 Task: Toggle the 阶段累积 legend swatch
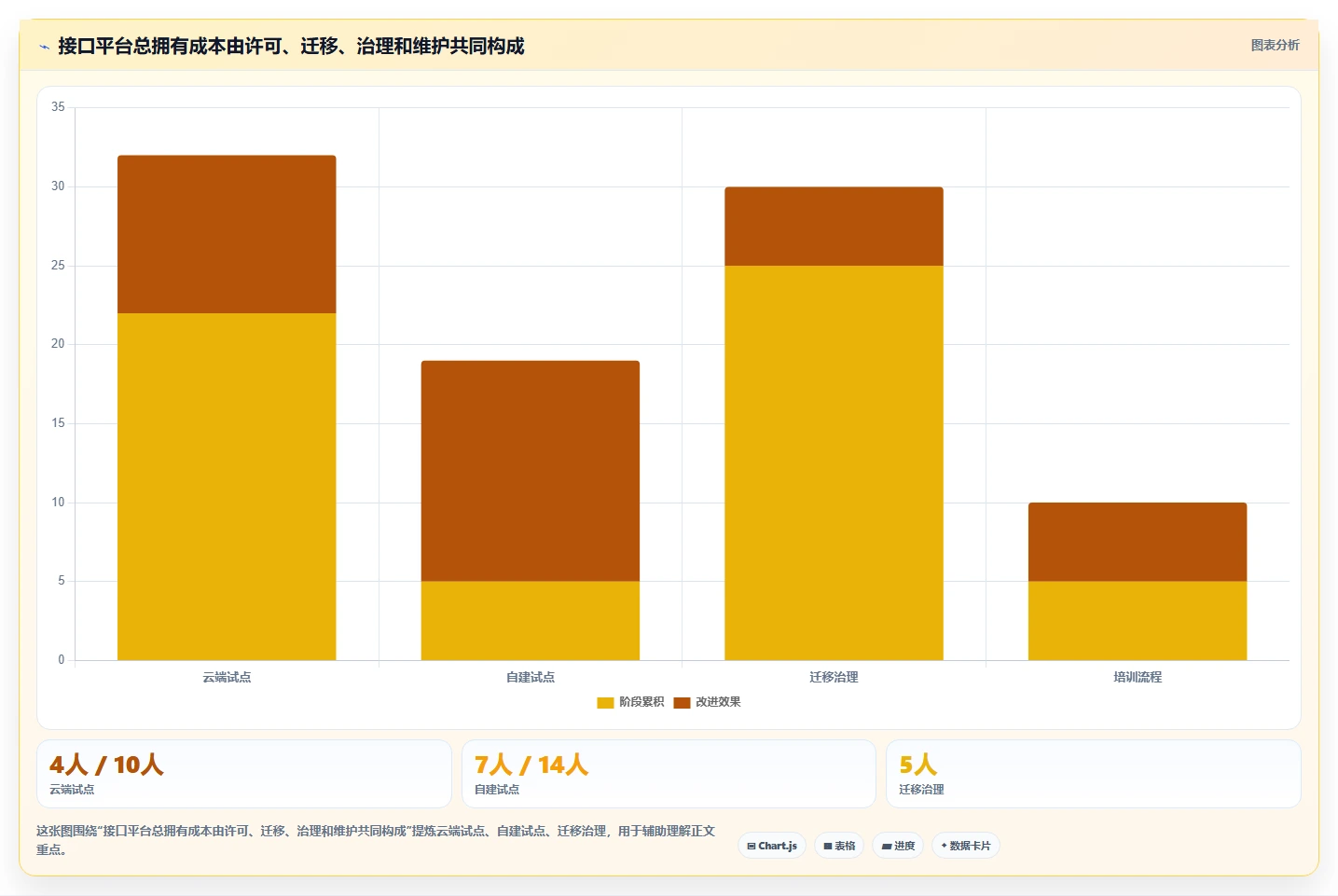point(605,702)
